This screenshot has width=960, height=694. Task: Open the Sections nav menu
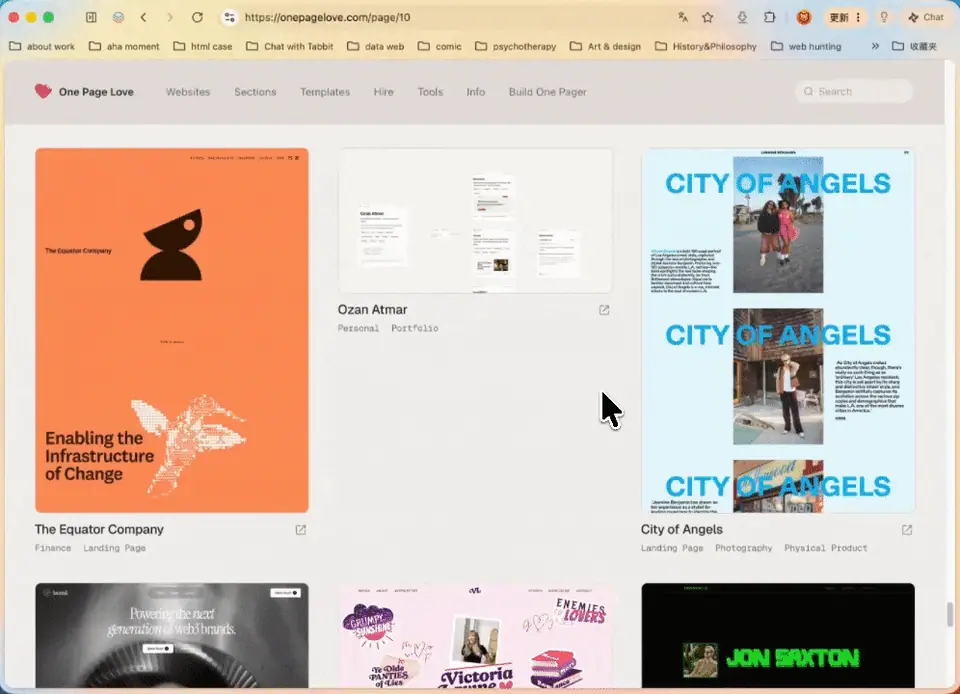click(255, 92)
